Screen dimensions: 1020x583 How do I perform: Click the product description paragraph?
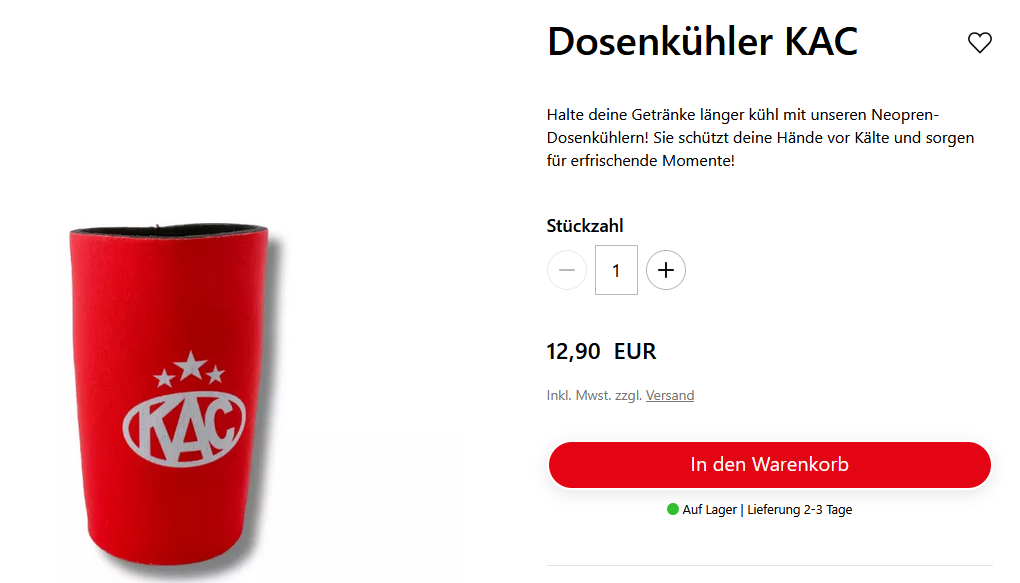tap(760, 138)
